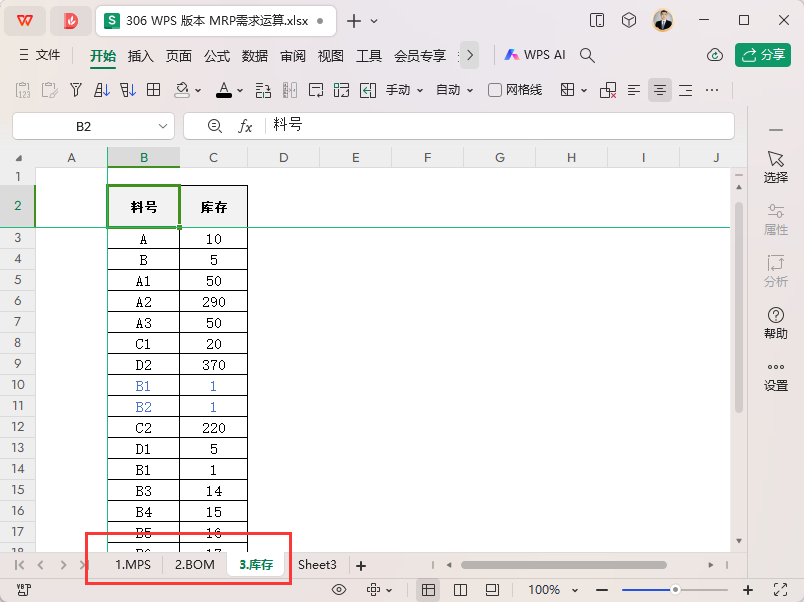Sort descending with the funnel-arrow icon

128,90
